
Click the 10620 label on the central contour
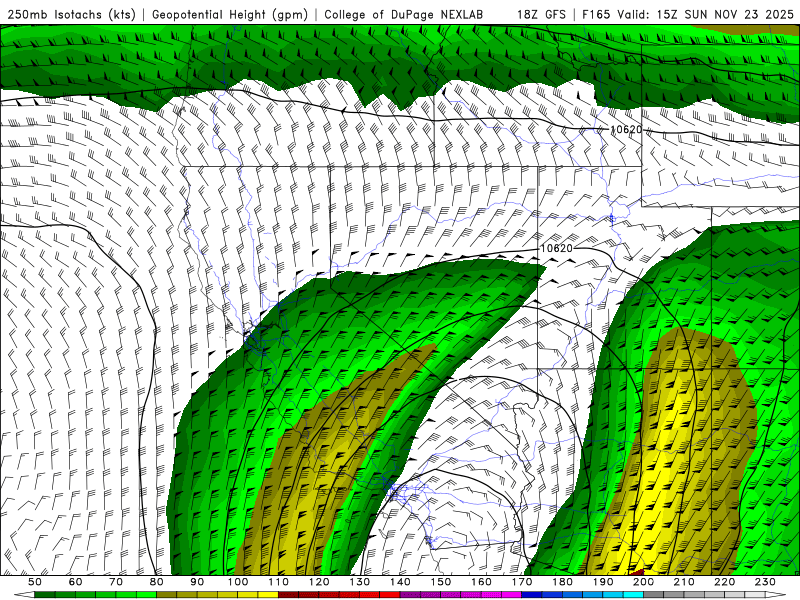tap(556, 248)
